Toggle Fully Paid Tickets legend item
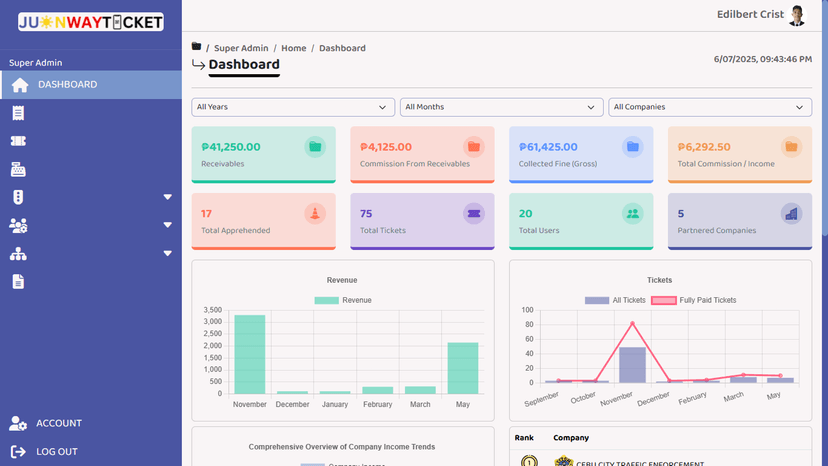Image resolution: width=828 pixels, height=466 pixels. coord(694,300)
